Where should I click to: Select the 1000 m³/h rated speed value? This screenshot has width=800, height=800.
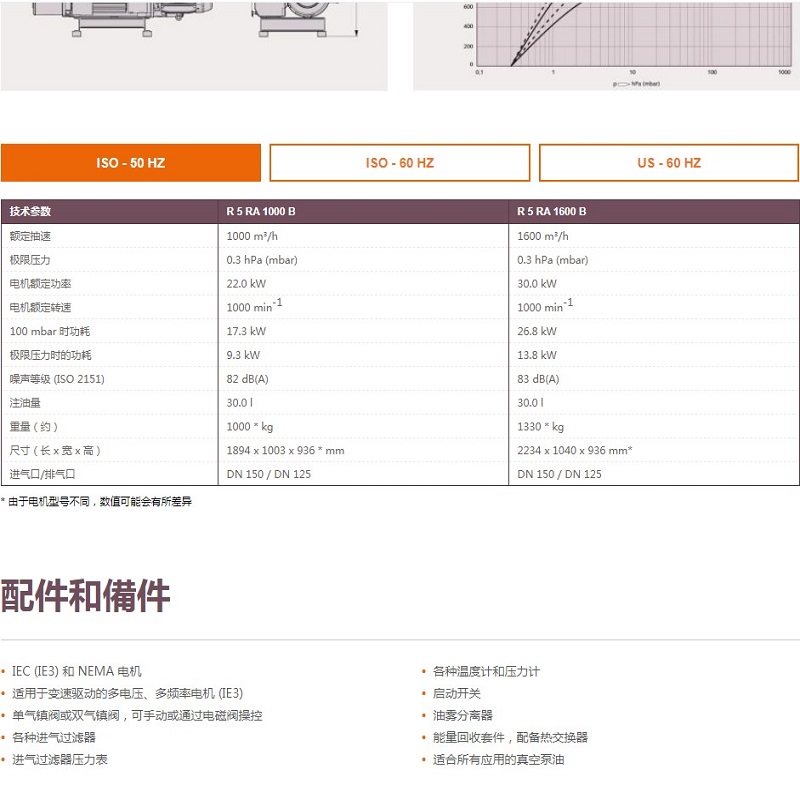click(252, 236)
